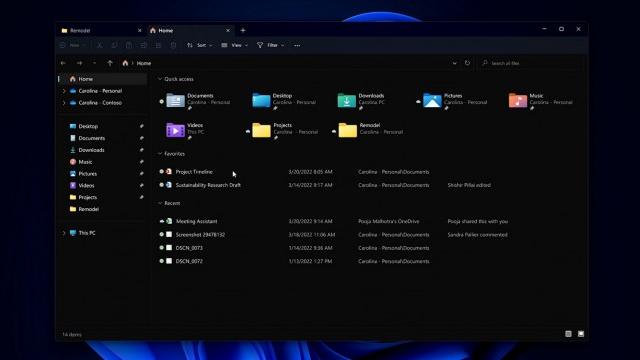Expand This PC in sidebar

[64, 233]
